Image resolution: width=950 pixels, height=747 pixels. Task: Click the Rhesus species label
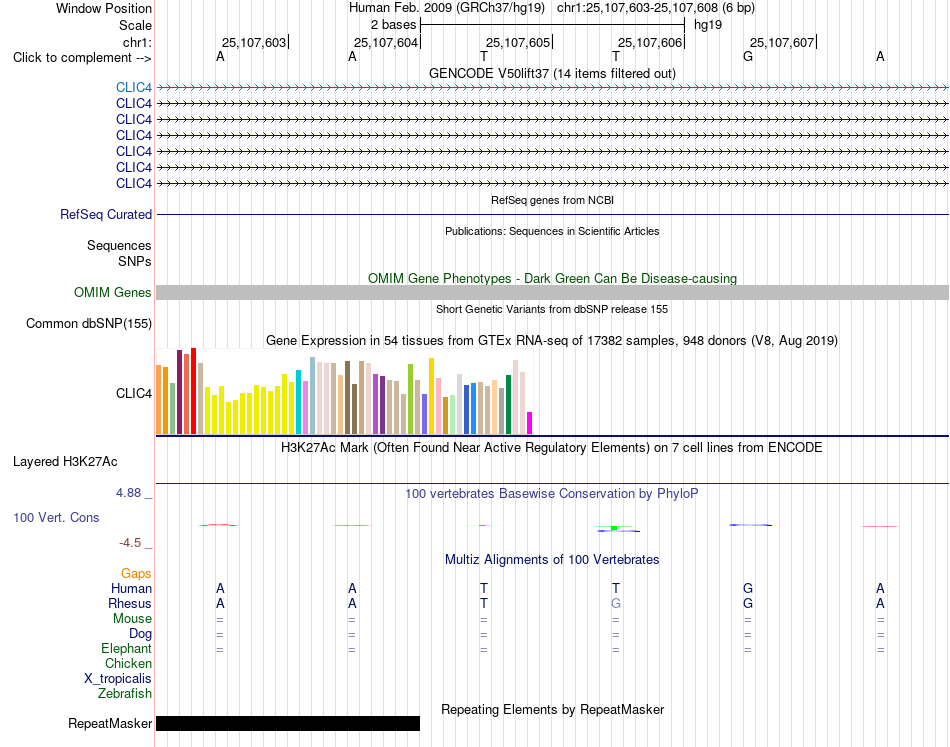point(130,603)
